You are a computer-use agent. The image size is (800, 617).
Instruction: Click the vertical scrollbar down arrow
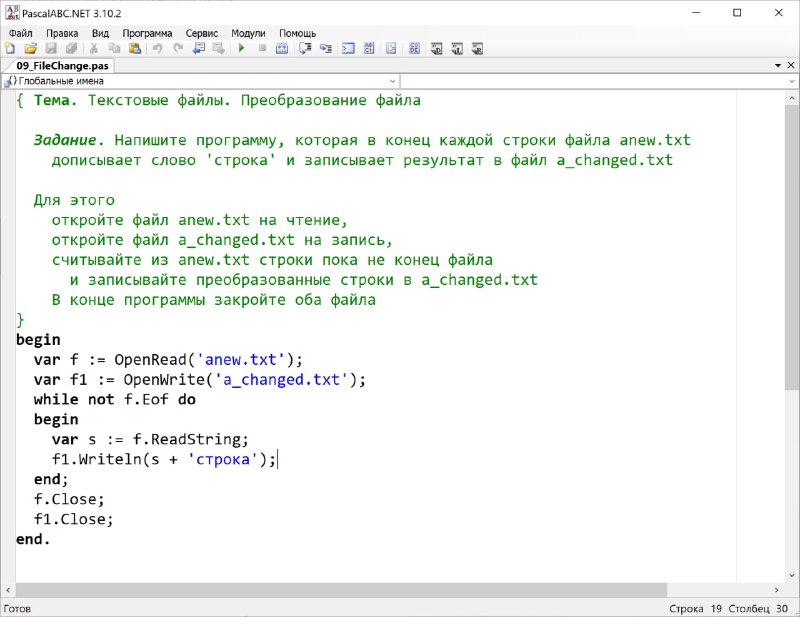792,576
